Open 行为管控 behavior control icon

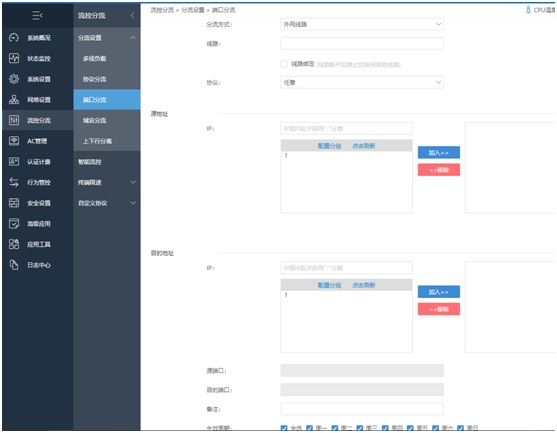click(14, 182)
